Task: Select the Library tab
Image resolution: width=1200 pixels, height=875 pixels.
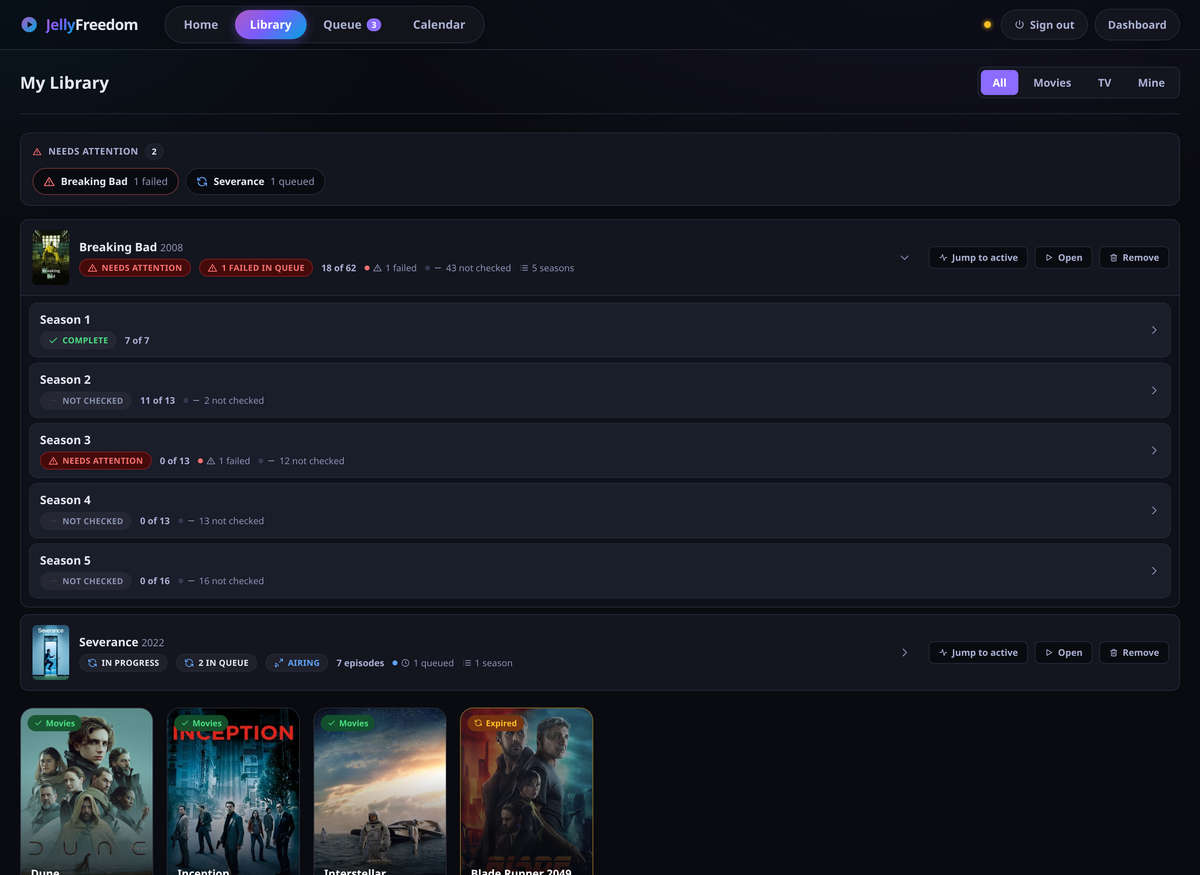Action: click(x=271, y=25)
